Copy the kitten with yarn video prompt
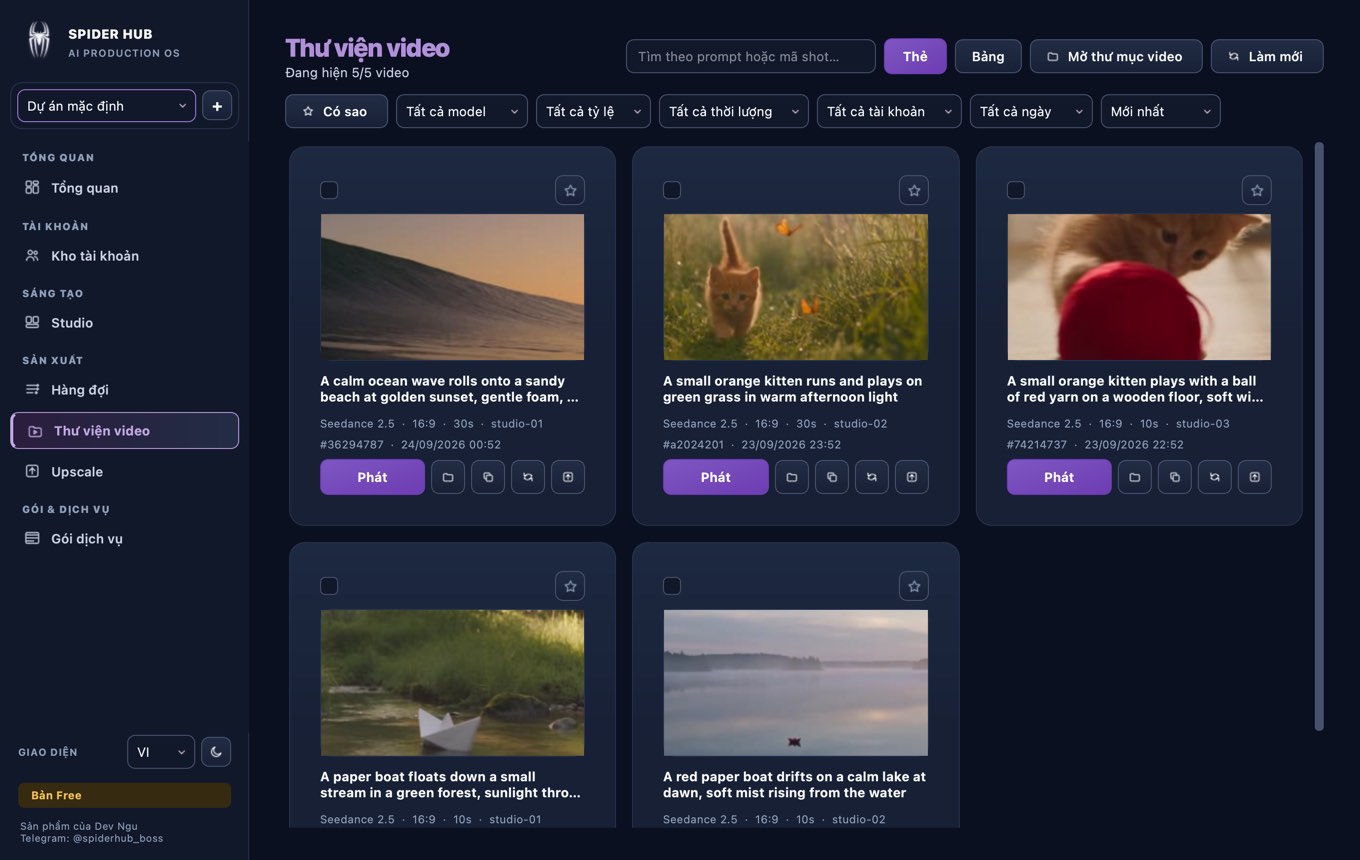 1175,477
